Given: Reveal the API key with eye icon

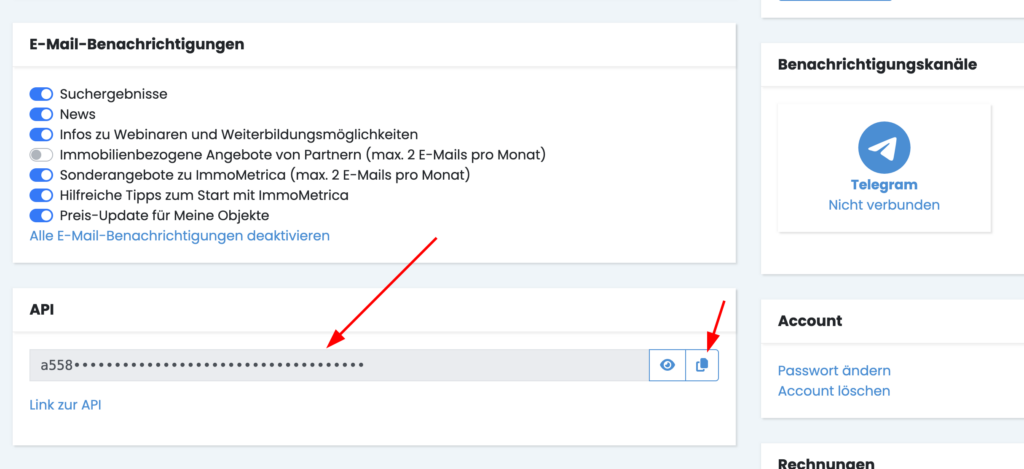Looking at the screenshot, I should pyautogui.click(x=668, y=366).
